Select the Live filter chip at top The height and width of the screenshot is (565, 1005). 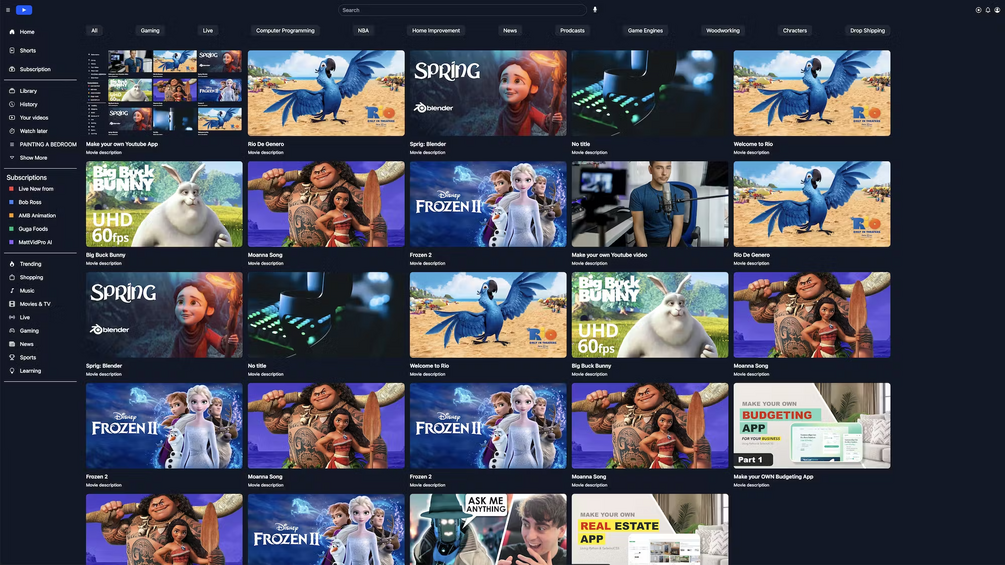[x=208, y=30]
